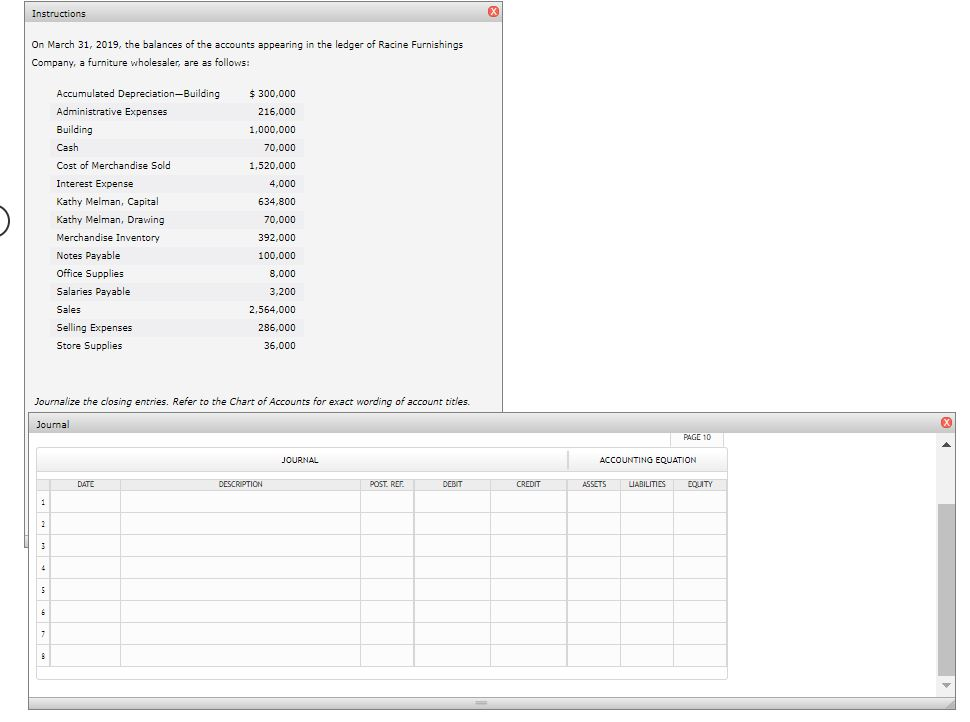The image size is (970, 722).
Task: Select the Date cell in row 4
Action: pos(85,567)
